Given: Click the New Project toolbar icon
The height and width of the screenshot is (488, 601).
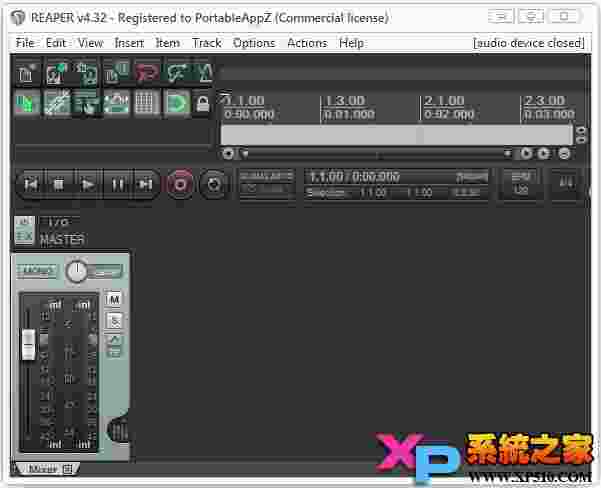Looking at the screenshot, I should 26,73.
